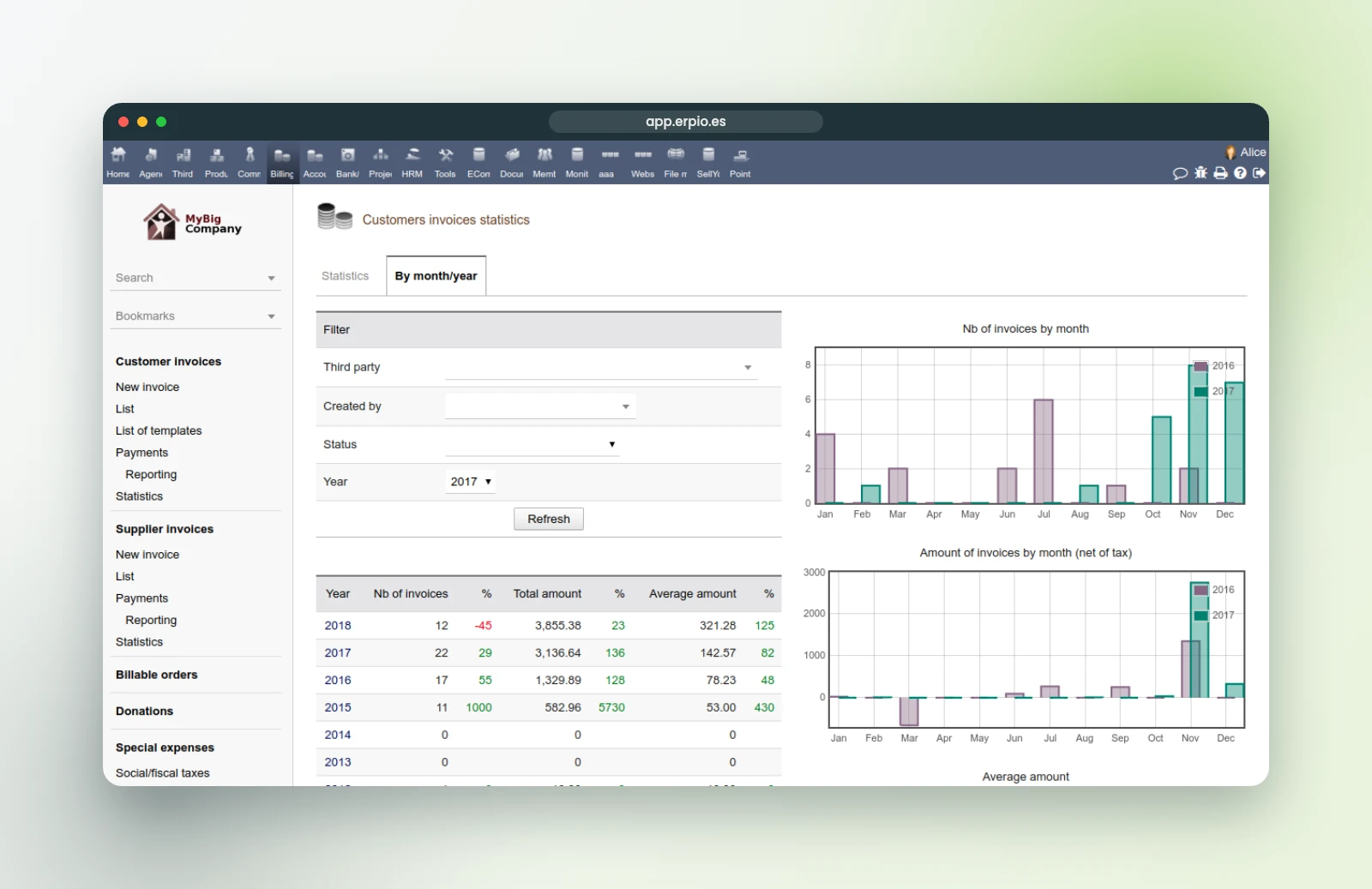Click the Donations menu entry
The width and height of the screenshot is (1372, 889).
point(144,712)
